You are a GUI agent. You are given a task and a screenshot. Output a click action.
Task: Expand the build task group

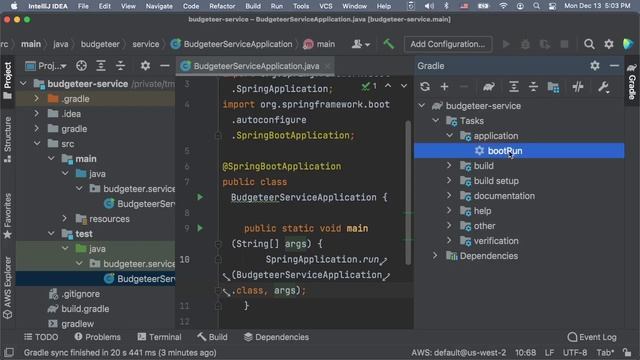(x=449, y=166)
